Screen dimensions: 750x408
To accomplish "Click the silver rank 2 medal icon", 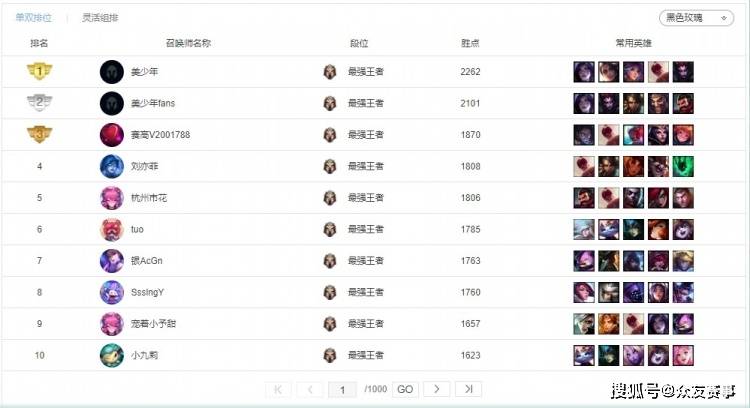I will pos(39,103).
